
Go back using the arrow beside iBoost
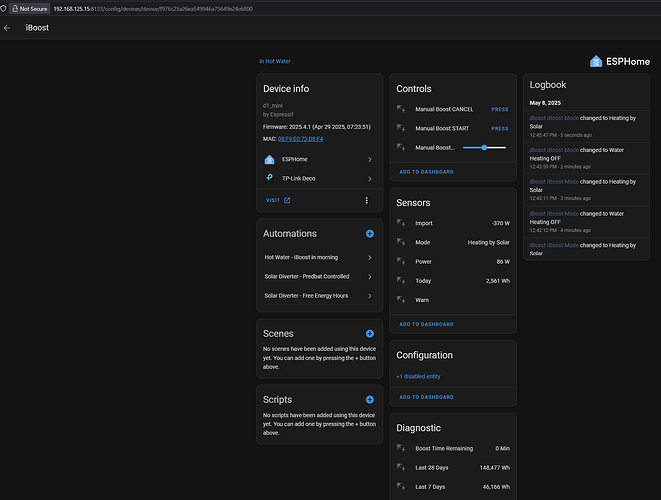[7, 28]
